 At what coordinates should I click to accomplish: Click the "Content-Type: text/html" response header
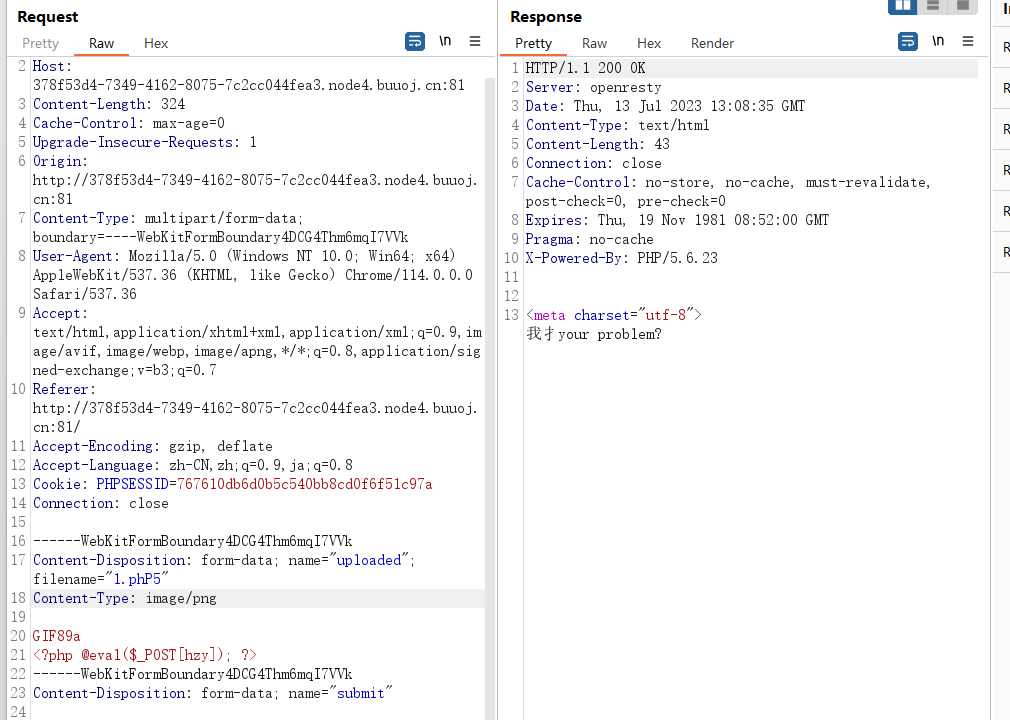pyautogui.click(x=618, y=126)
